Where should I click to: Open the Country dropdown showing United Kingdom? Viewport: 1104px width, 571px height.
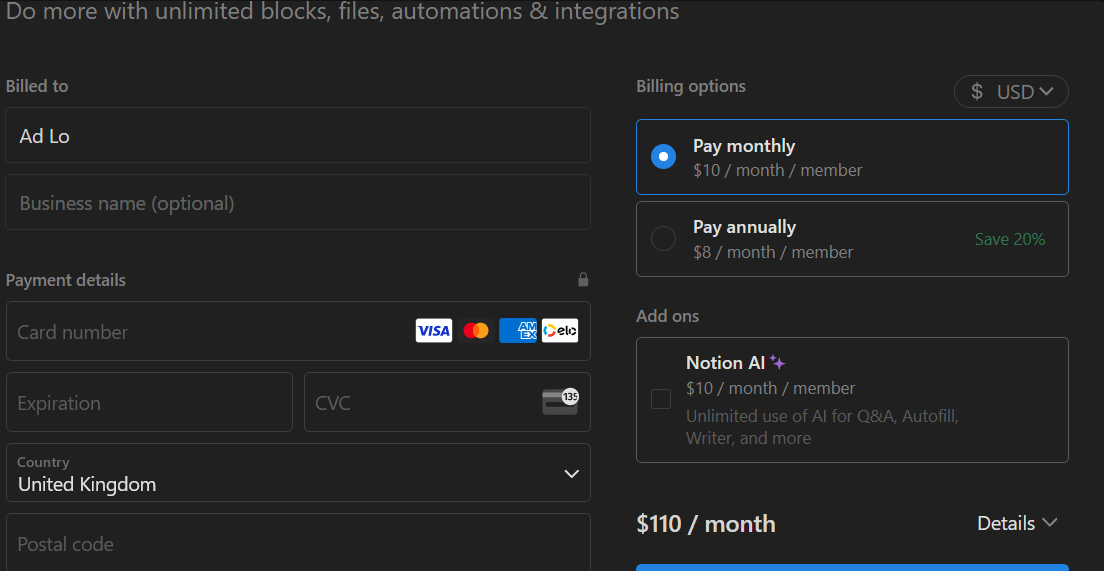pyautogui.click(x=298, y=473)
